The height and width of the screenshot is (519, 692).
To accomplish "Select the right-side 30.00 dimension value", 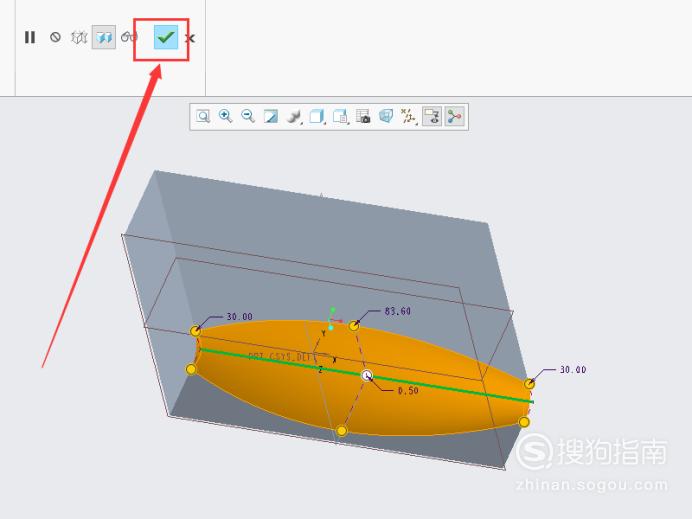I will click(x=573, y=369).
